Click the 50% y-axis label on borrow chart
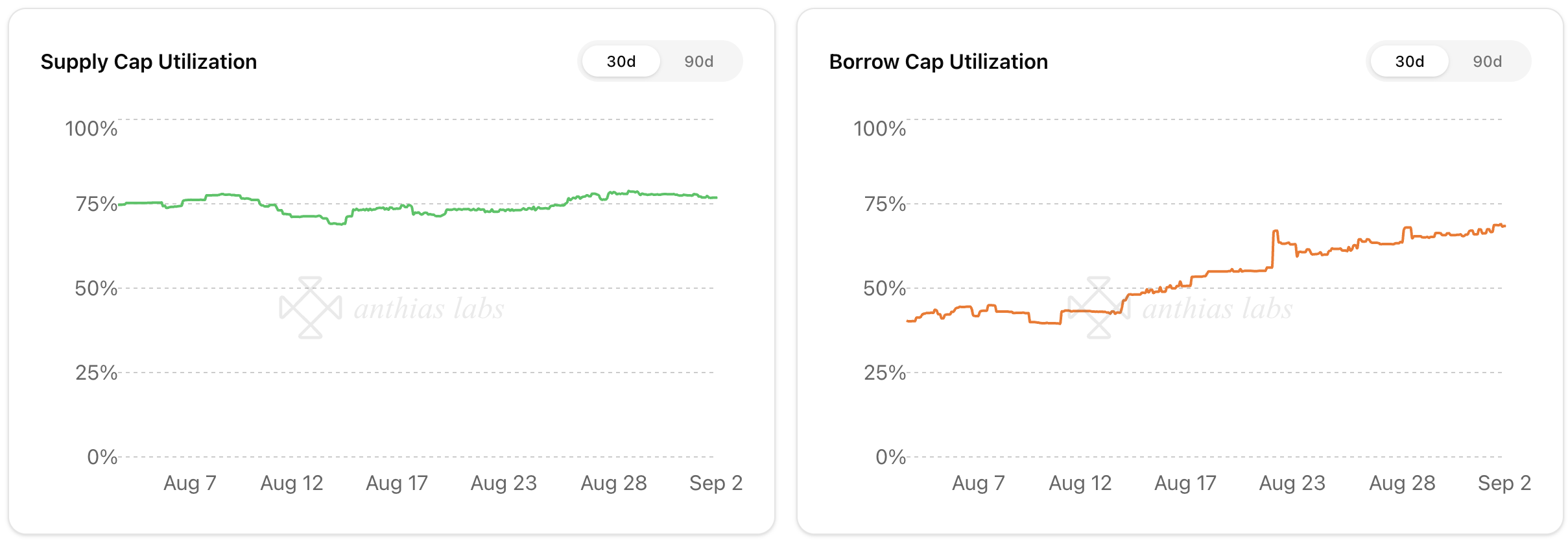 884,288
